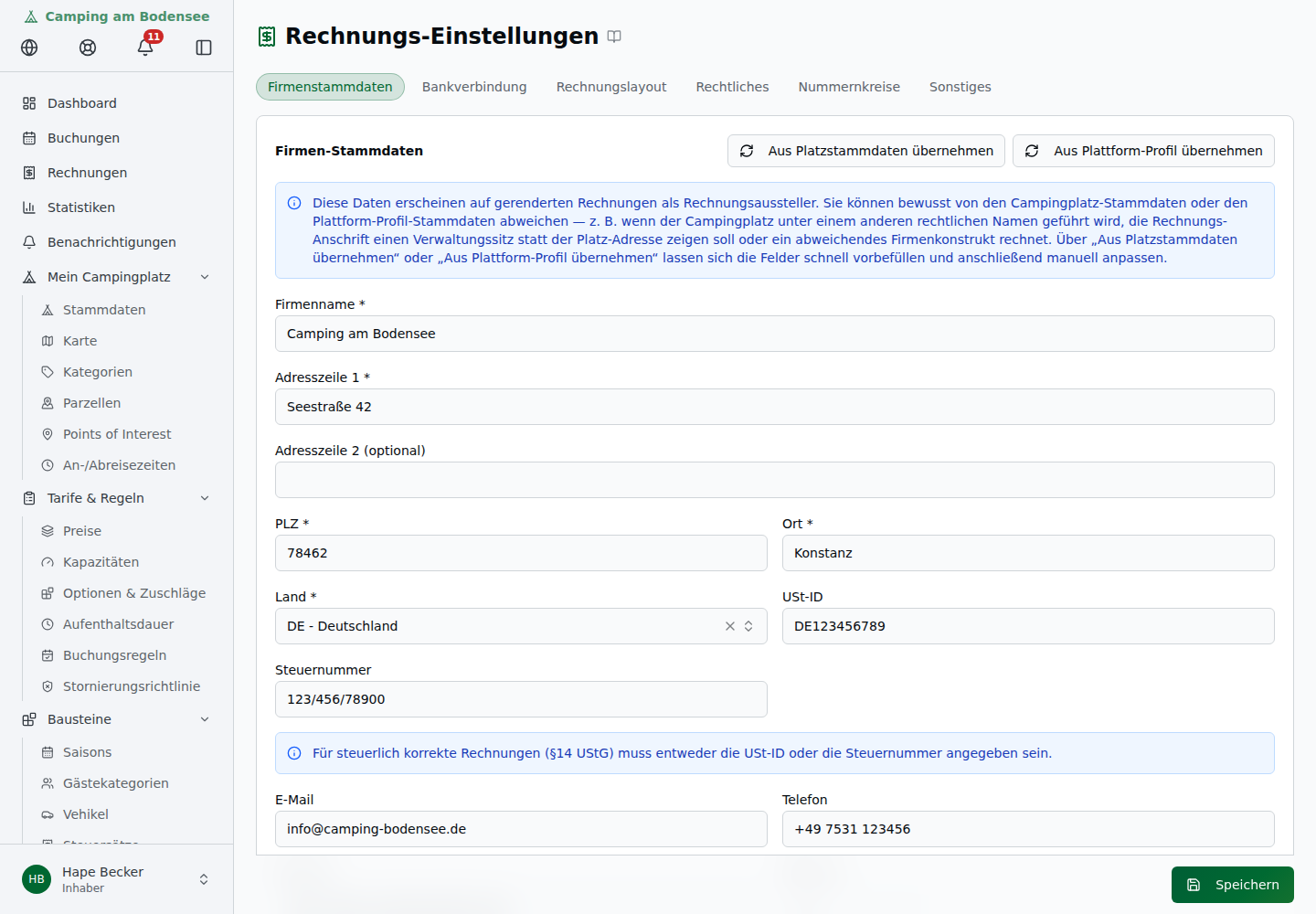
Task: Open Statistiken in the sidebar
Action: pyautogui.click(x=117, y=207)
